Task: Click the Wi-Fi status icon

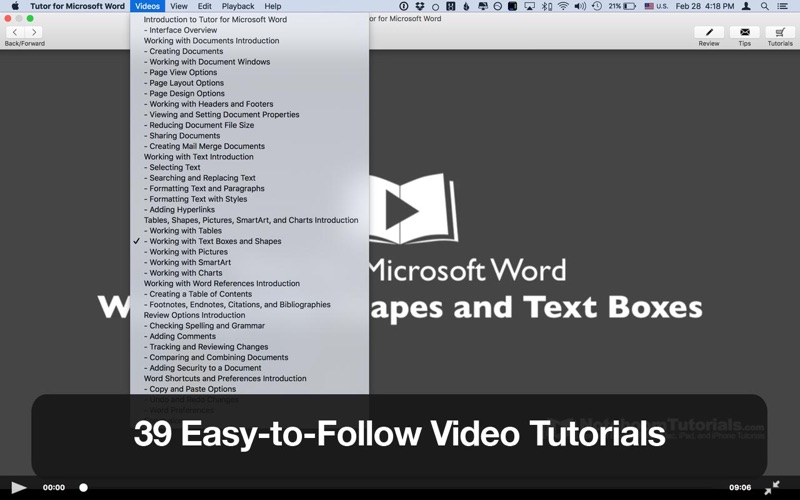Action: (563, 6)
